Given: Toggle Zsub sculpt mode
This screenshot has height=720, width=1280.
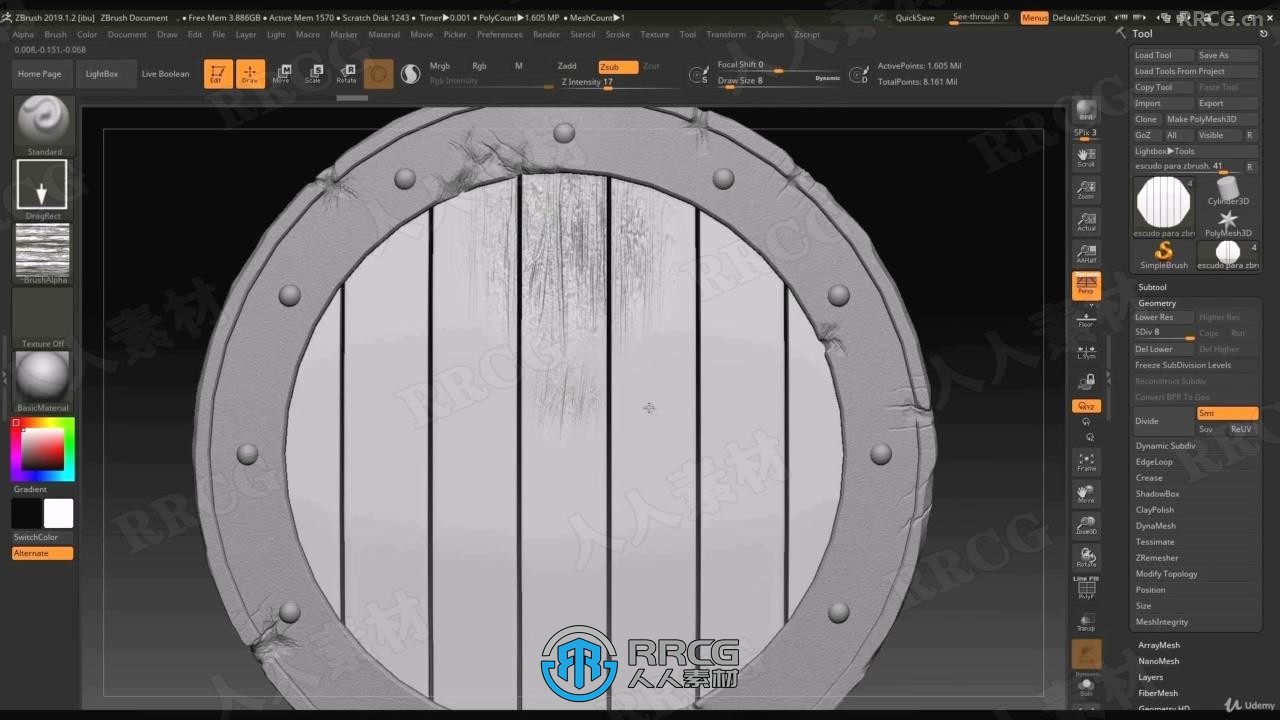Looking at the screenshot, I should click(618, 67).
